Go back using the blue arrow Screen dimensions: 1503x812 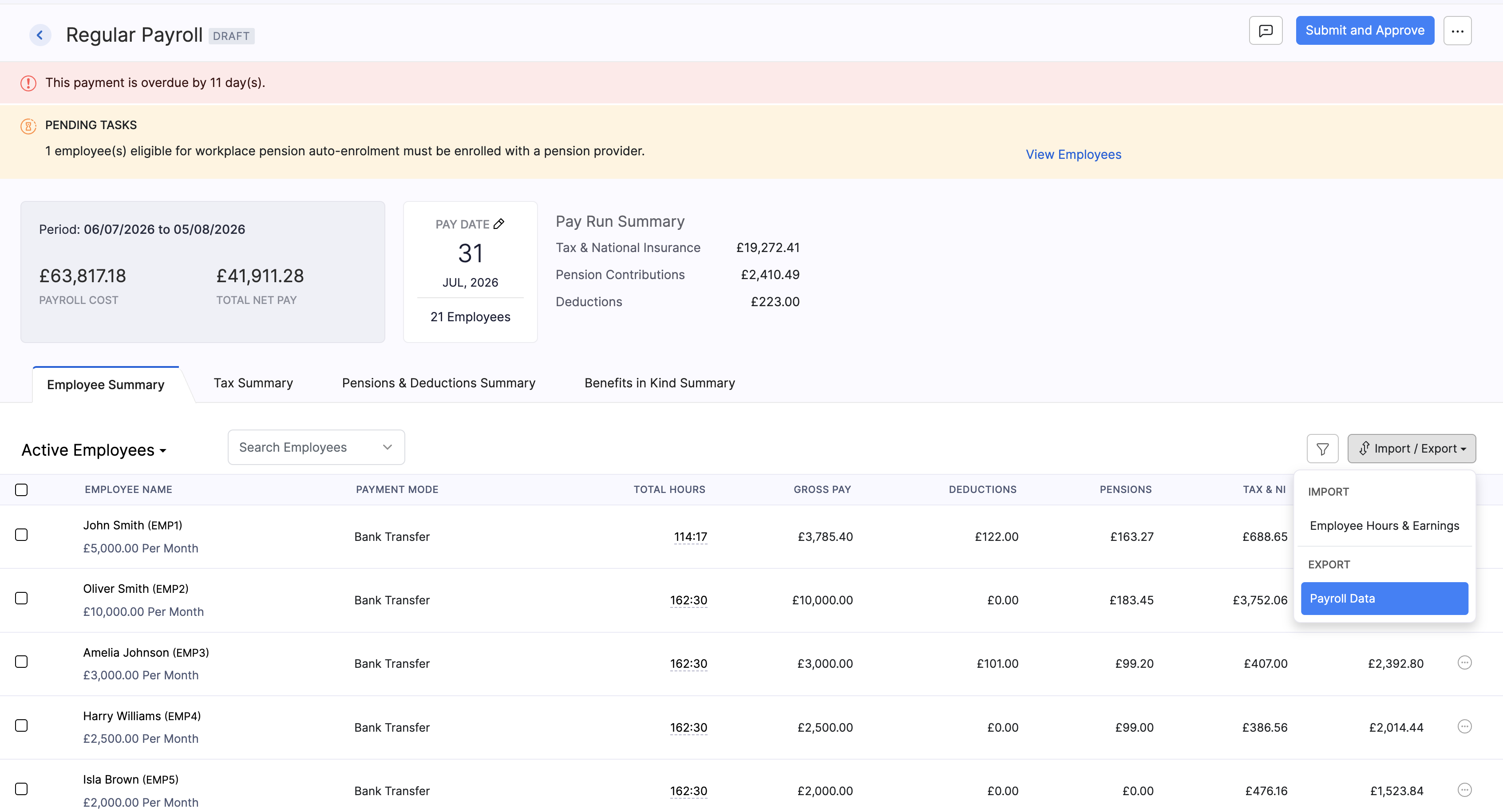coord(40,35)
